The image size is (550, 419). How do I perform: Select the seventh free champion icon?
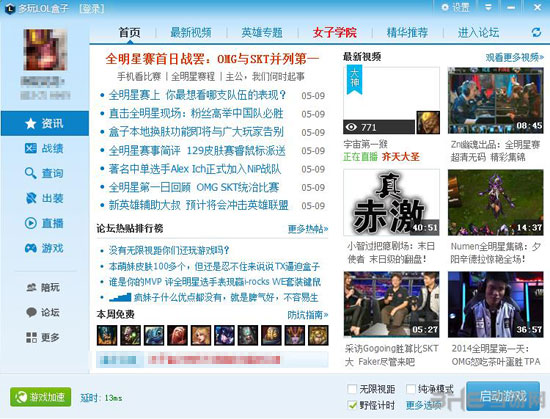coord(248,335)
